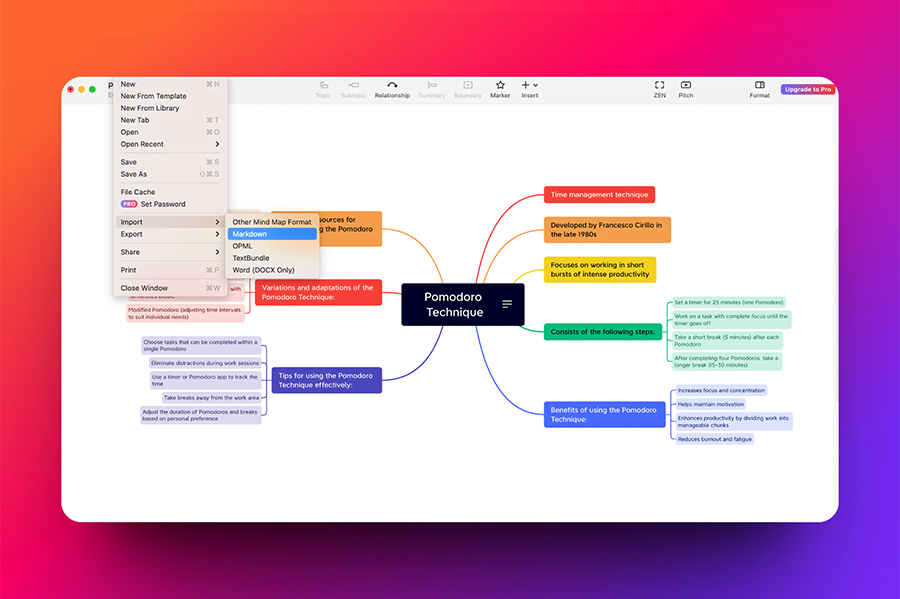Screen dimensions: 900x599
Task: Open the Insert dropdown in toolbar
Action: (x=530, y=86)
